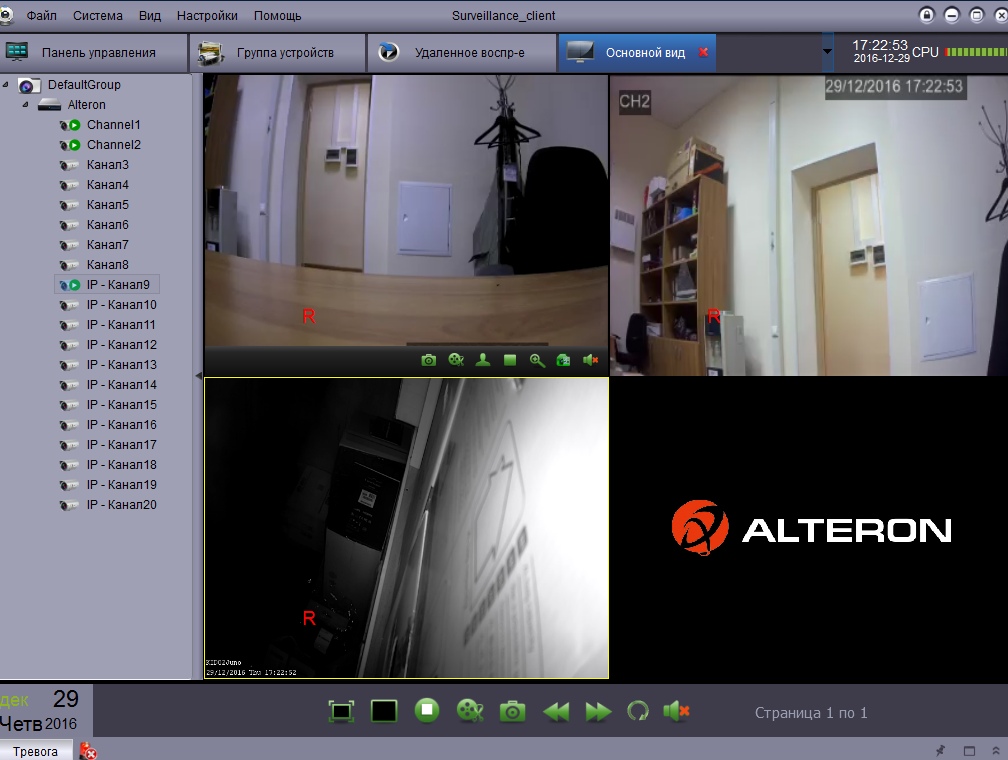1008x760 pixels.
Task: Click the Alteron DVR device icon
Action: 49,105
